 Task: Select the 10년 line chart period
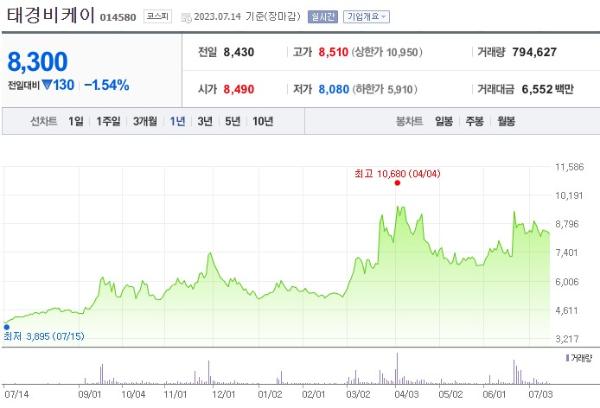tap(263, 121)
